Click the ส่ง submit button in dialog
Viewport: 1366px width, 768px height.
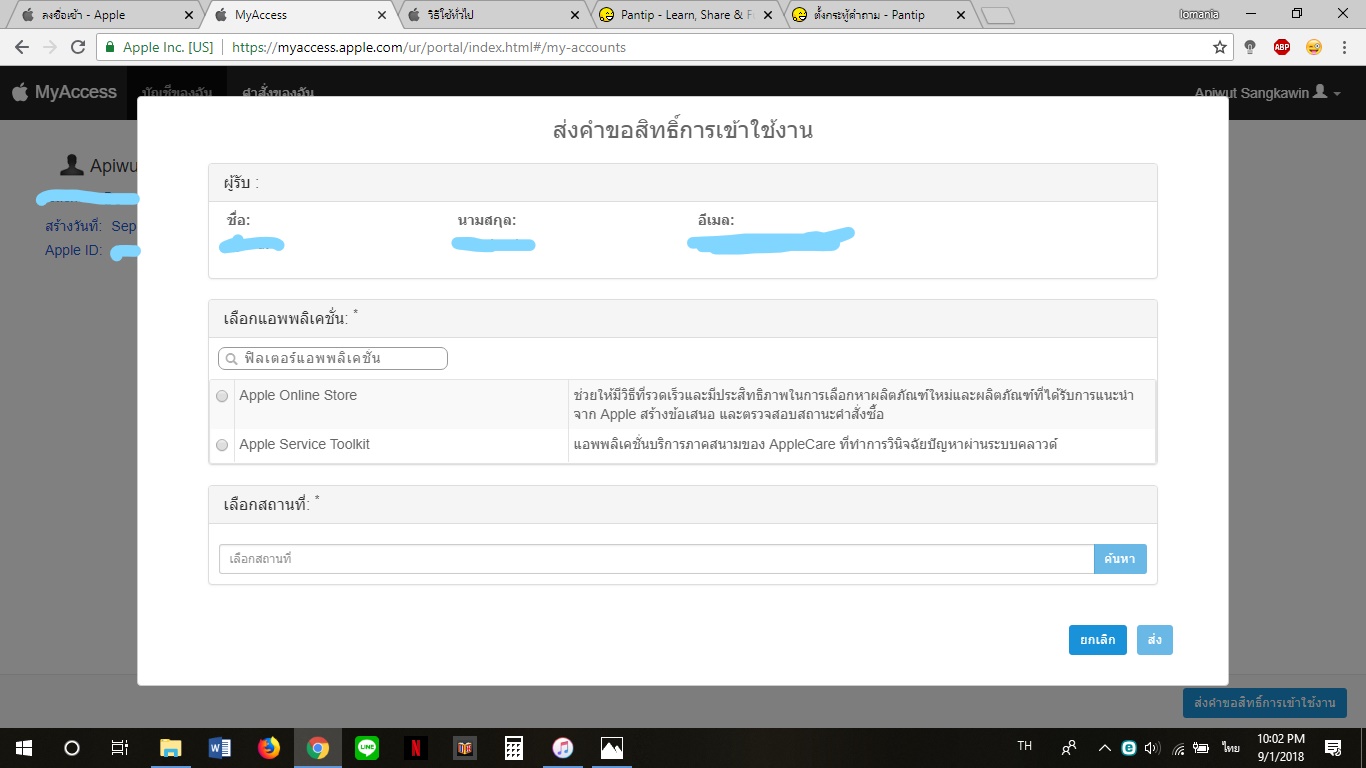click(x=1155, y=640)
